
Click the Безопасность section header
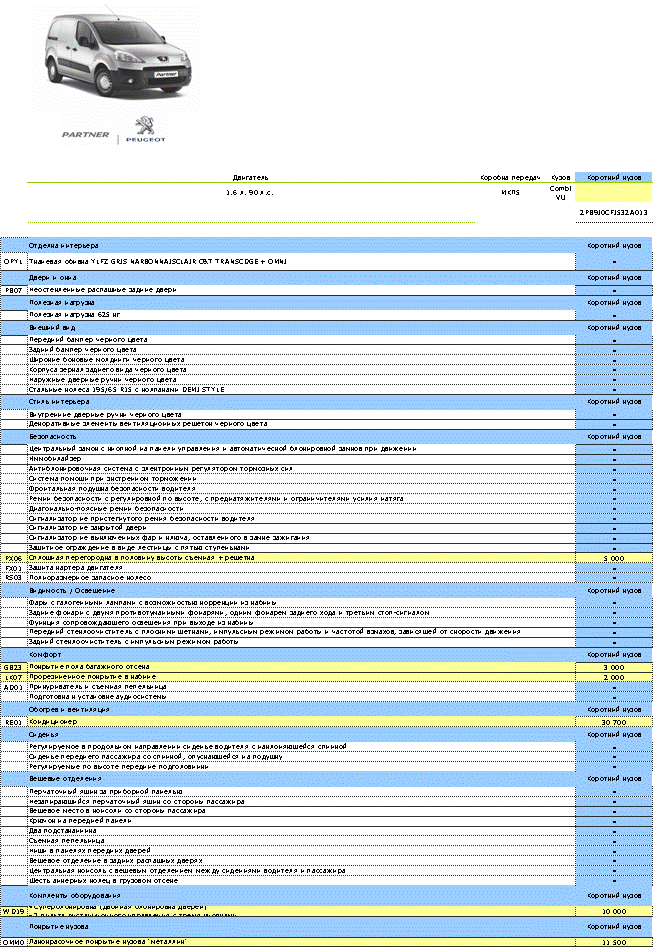tap(54, 436)
